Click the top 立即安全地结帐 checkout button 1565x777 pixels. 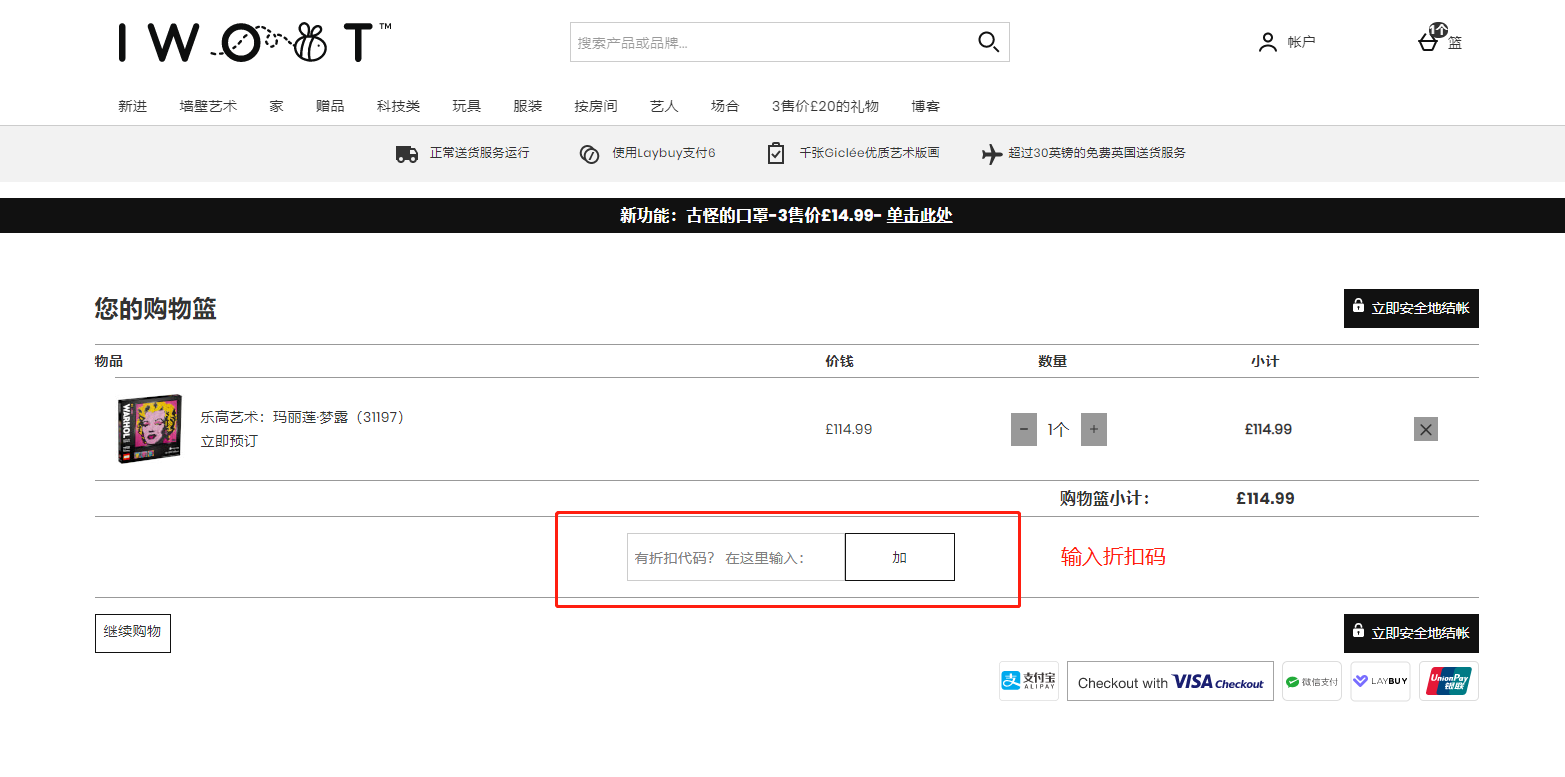click(1410, 308)
